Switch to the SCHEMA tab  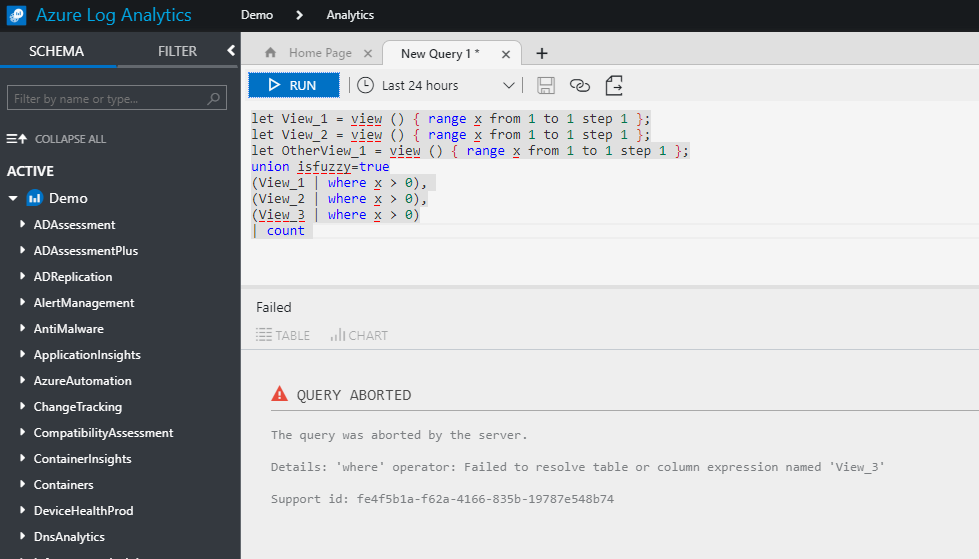(57, 51)
